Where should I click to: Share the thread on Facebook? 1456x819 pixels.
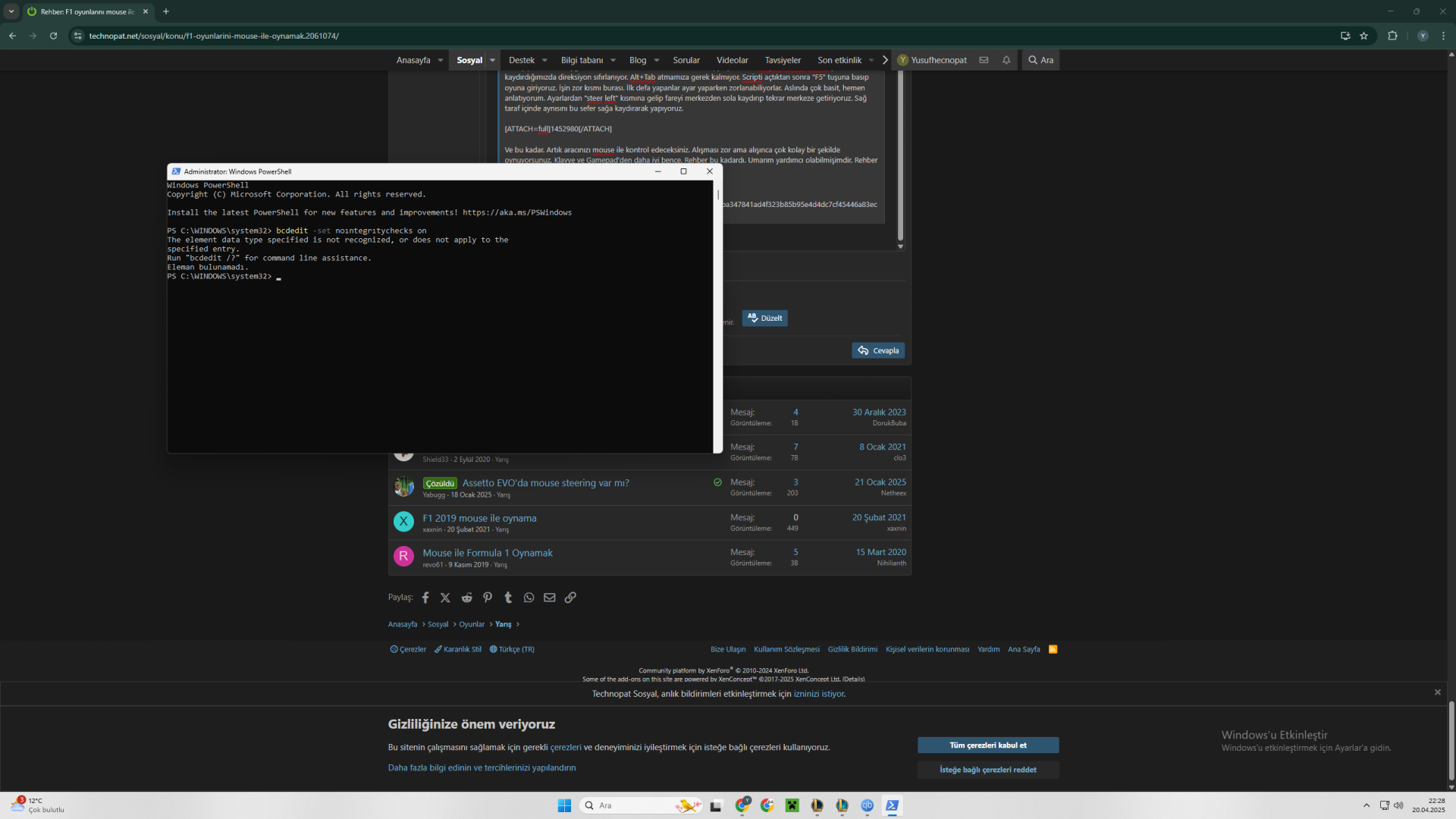coord(425,598)
